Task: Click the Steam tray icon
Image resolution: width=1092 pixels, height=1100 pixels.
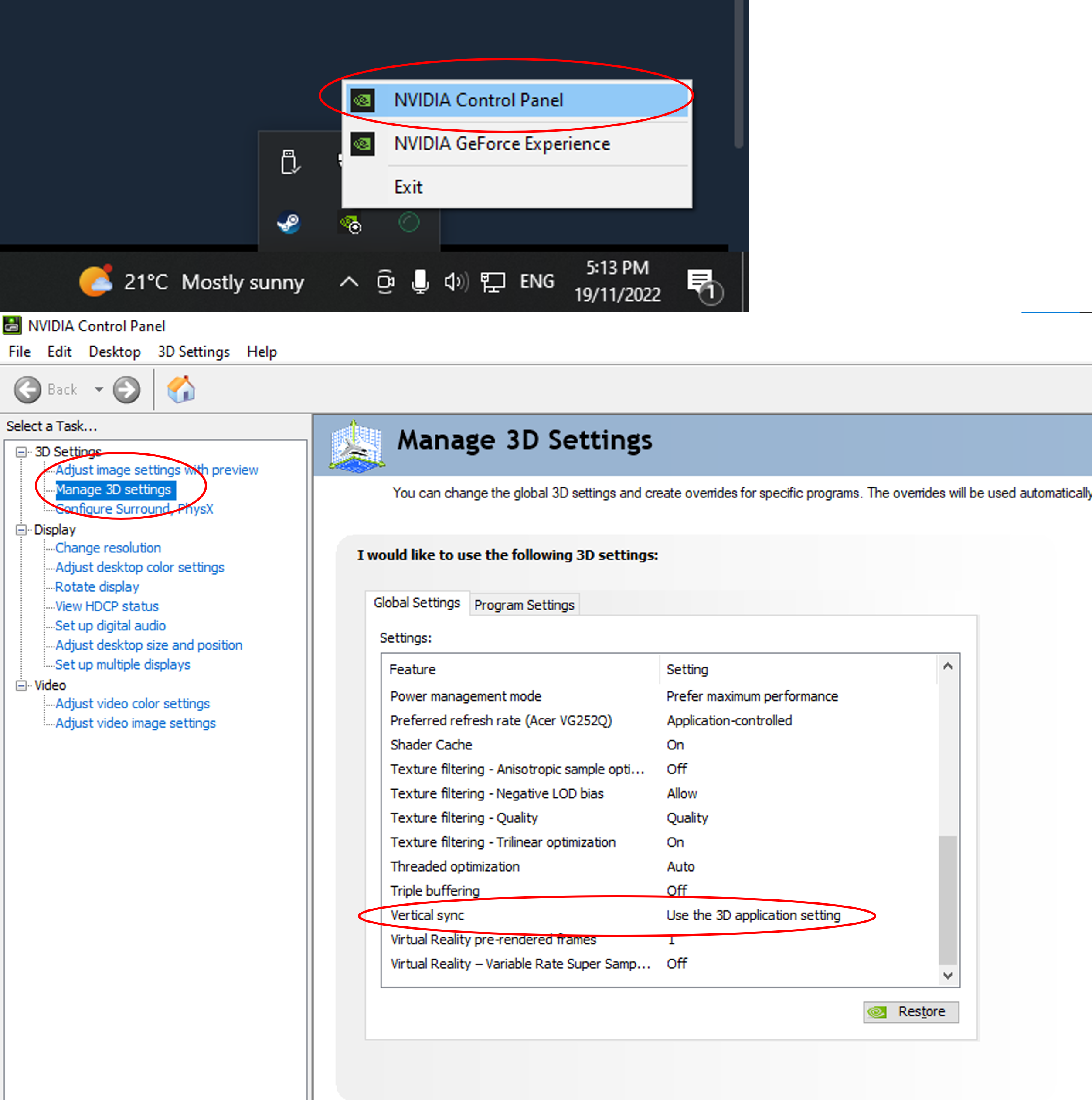Action: coord(289,223)
